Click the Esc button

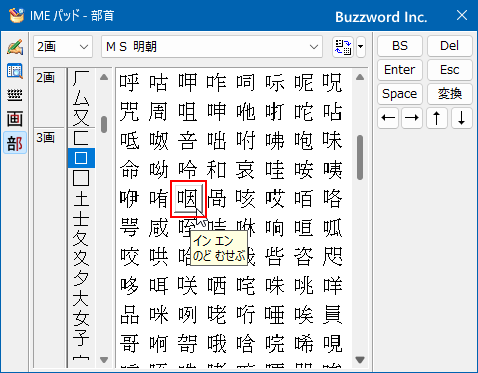point(450,70)
